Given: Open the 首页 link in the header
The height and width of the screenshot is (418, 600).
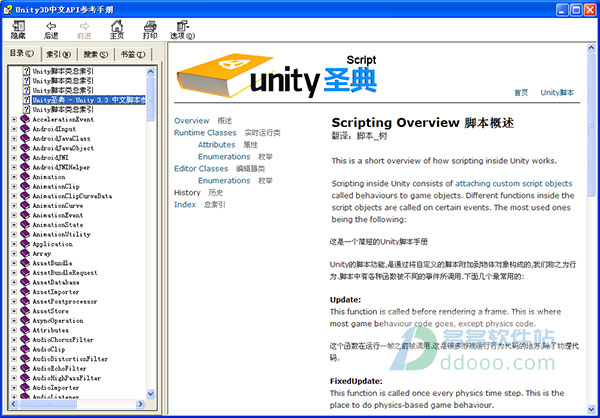Looking at the screenshot, I should click(x=521, y=93).
